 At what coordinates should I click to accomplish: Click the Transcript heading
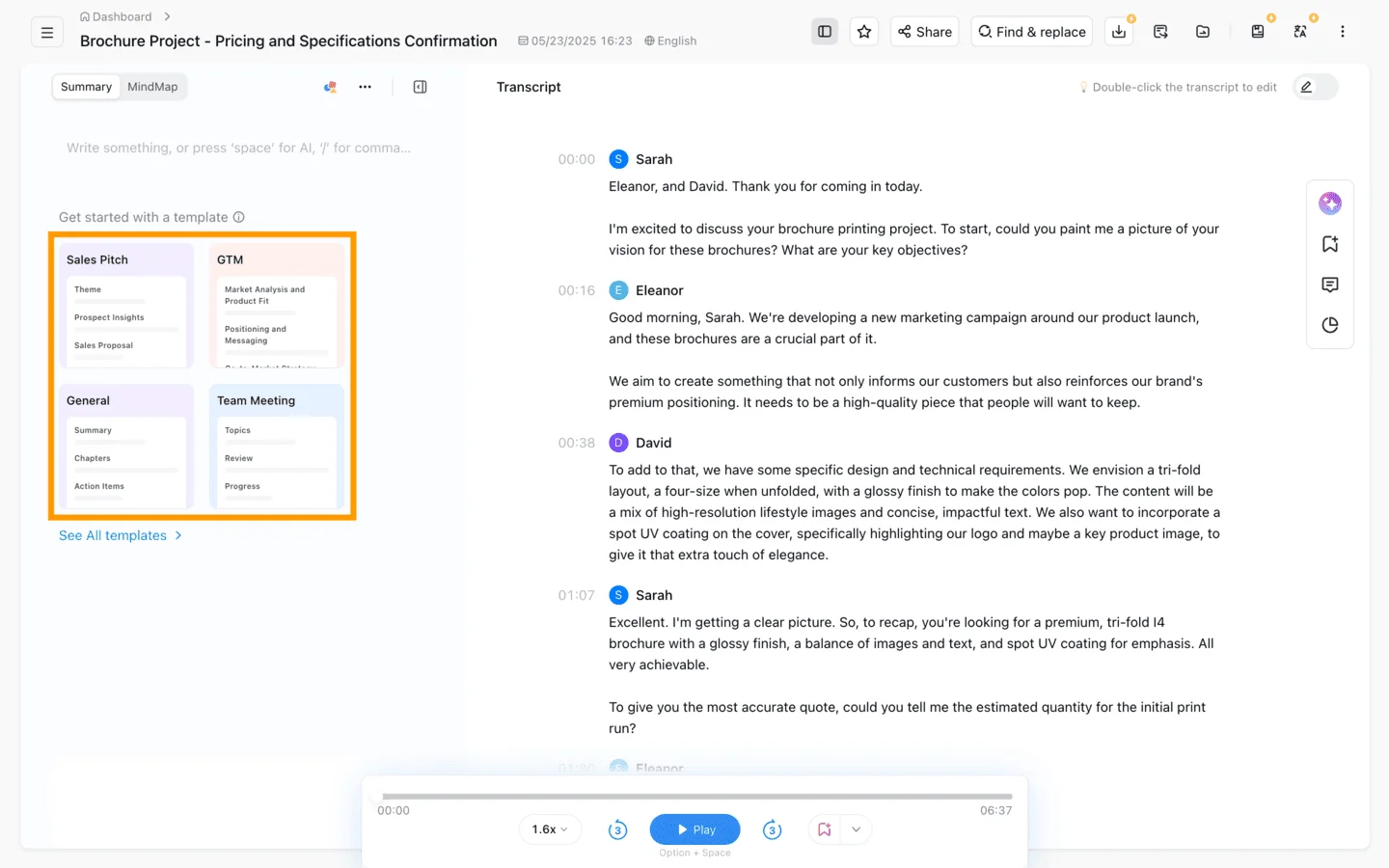pyautogui.click(x=529, y=87)
